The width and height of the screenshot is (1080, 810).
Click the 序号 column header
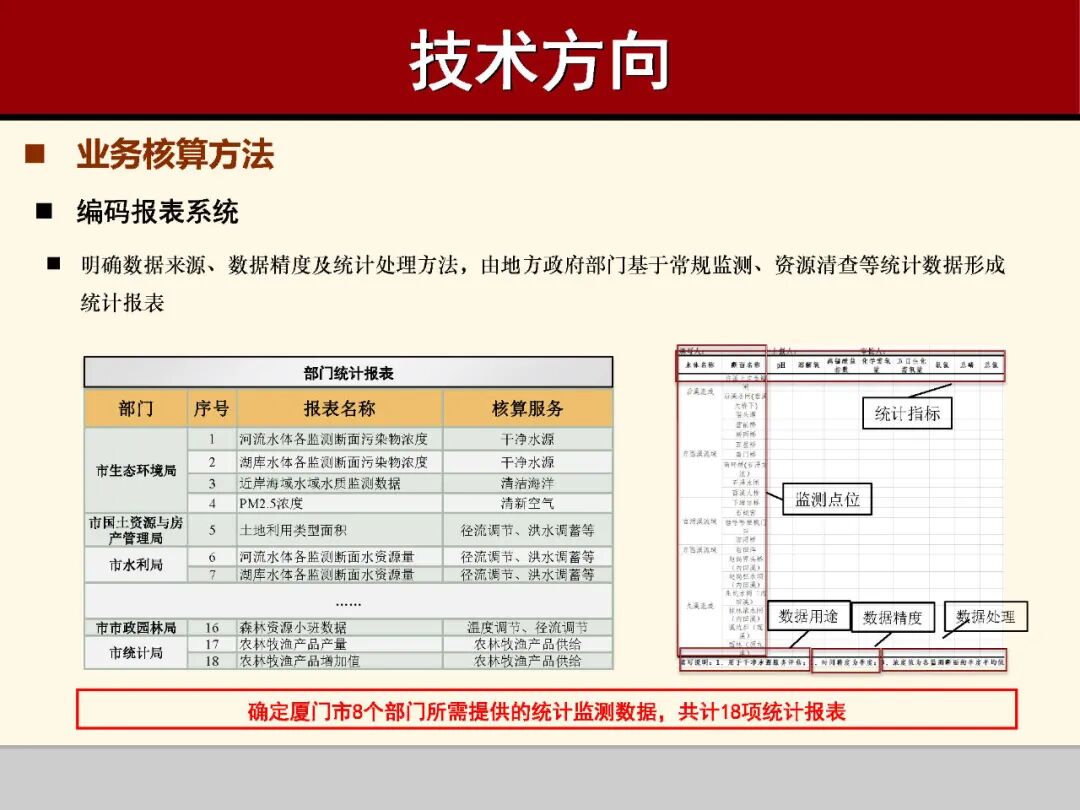click(x=212, y=408)
